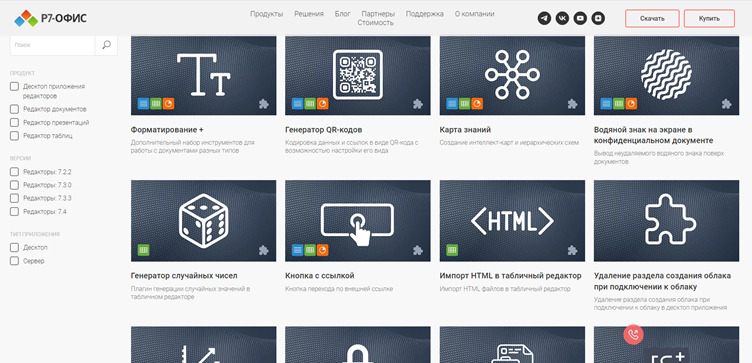This screenshot has width=752, height=363.
Task: Open the R7-Office logo home link
Action: point(51,19)
